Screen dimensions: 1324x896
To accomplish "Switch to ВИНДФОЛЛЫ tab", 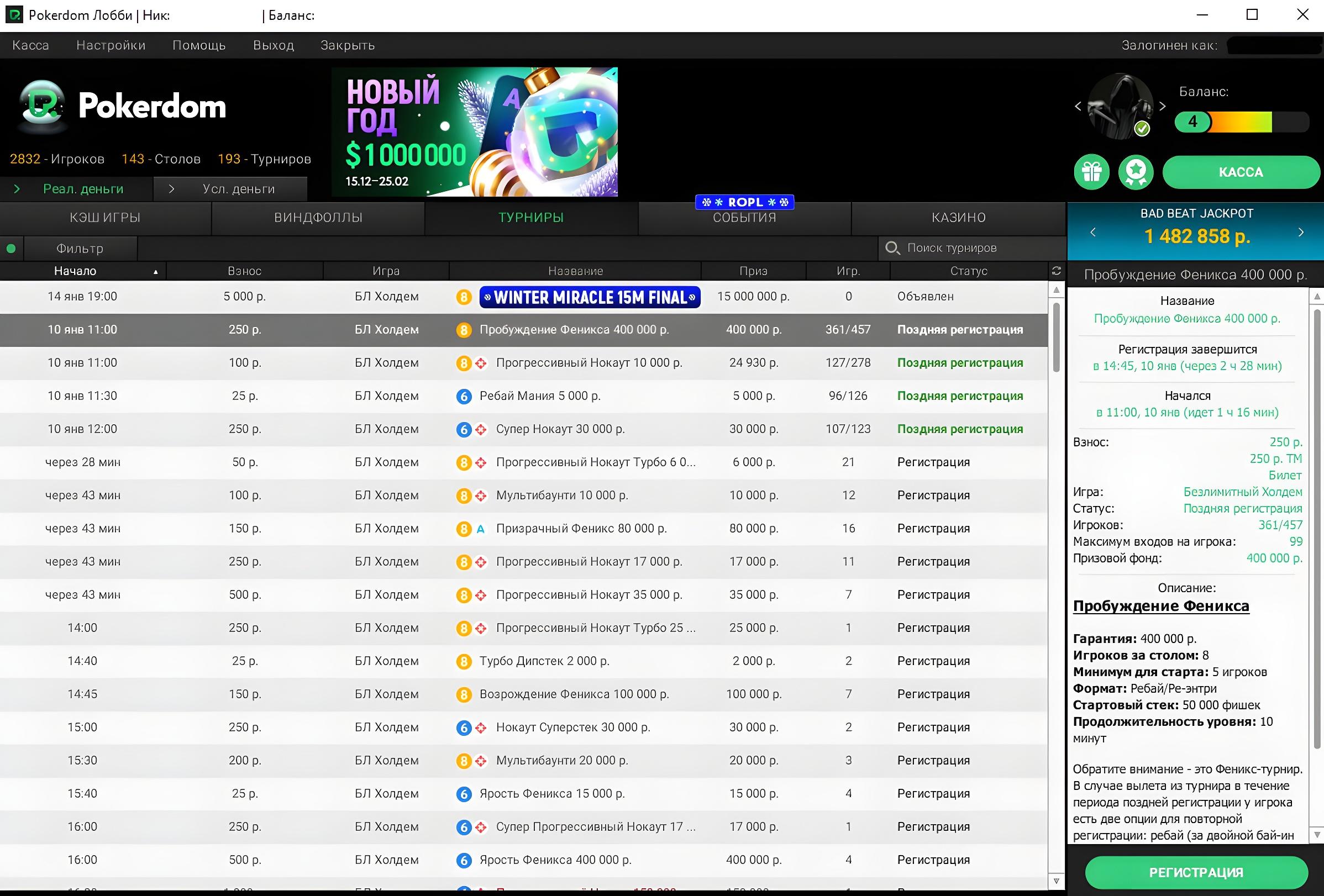I will tap(318, 218).
